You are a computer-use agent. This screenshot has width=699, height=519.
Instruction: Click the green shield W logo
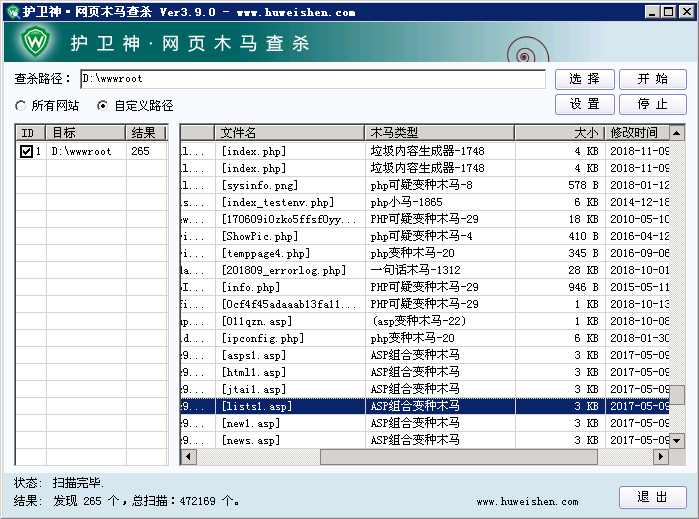36,41
